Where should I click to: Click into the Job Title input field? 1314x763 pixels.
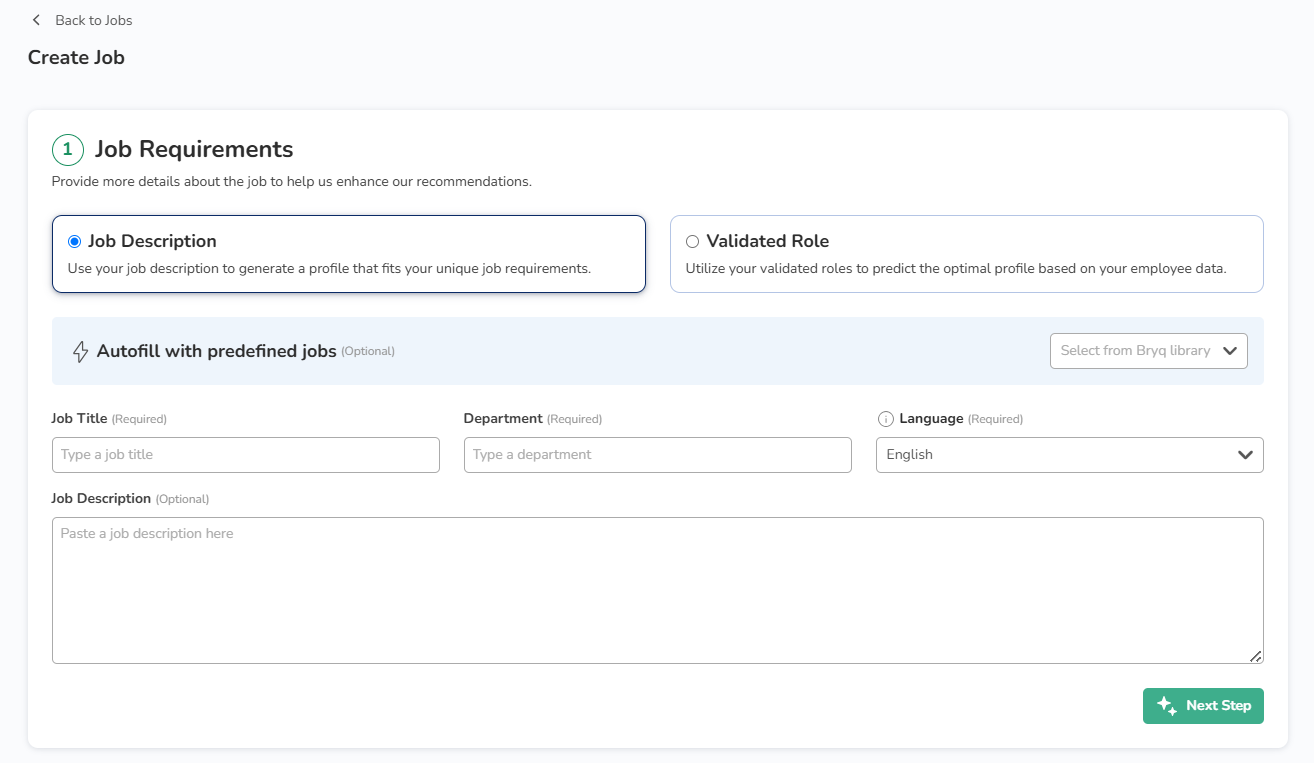[245, 455]
